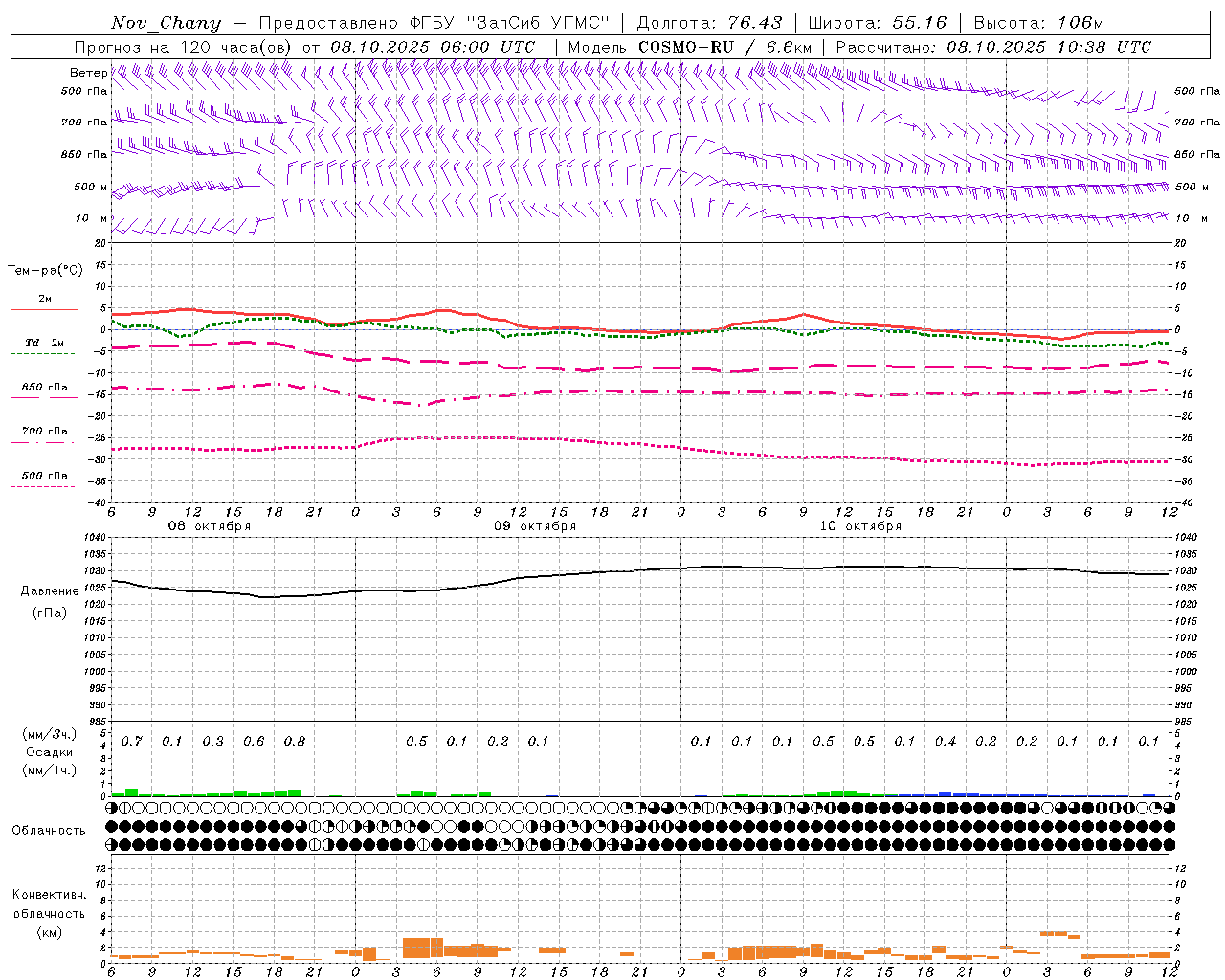Click the Конвективн. convective cloud label
The width and height of the screenshot is (1225, 980).
(x=49, y=895)
